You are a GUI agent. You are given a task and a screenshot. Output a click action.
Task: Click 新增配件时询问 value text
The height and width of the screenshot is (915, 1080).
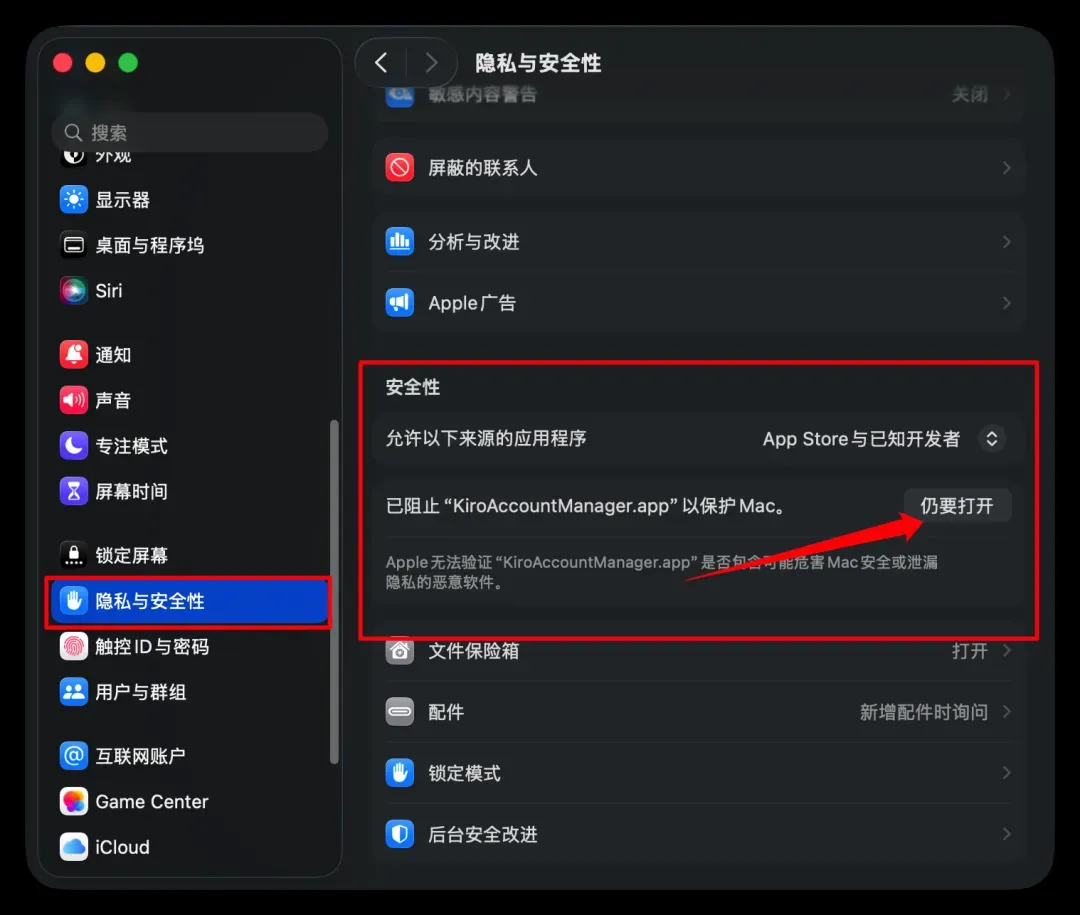(924, 712)
